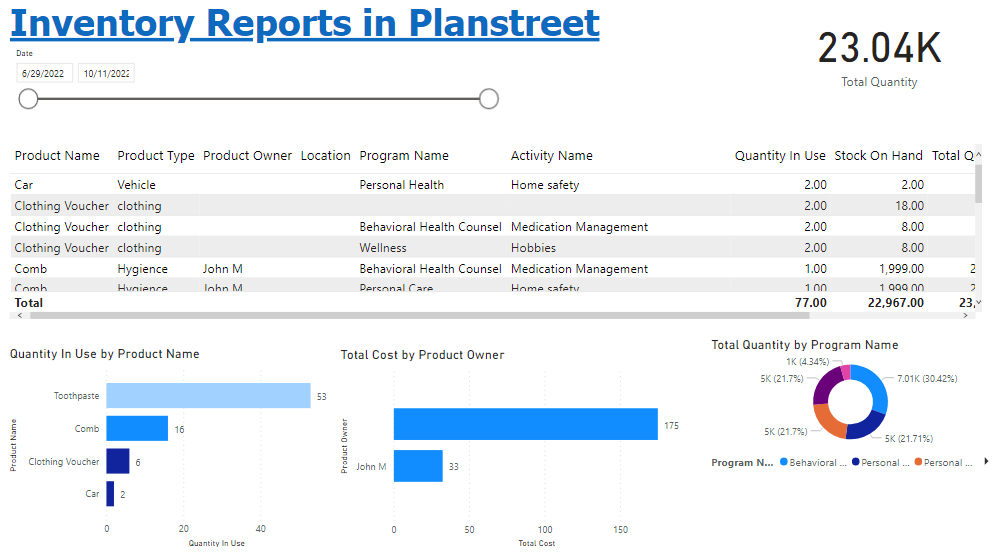Sort by the Activity Name column header
Screen dimensions: 995x556
(551, 156)
